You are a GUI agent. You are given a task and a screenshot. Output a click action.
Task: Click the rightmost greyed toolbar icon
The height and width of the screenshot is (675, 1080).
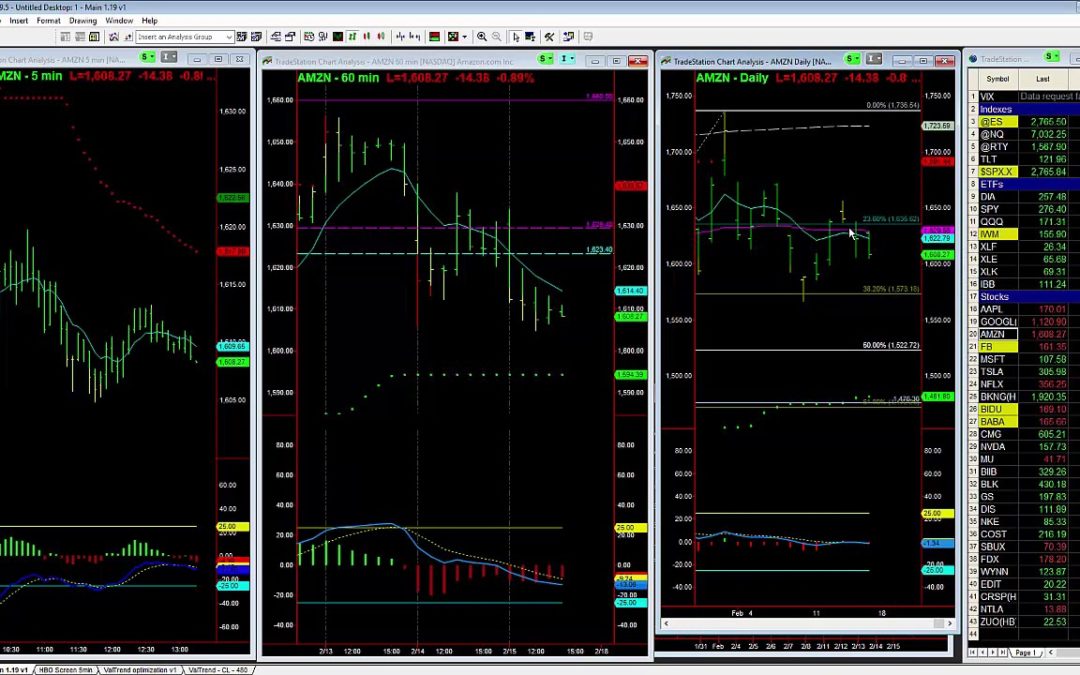pyautogui.click(x=588, y=37)
